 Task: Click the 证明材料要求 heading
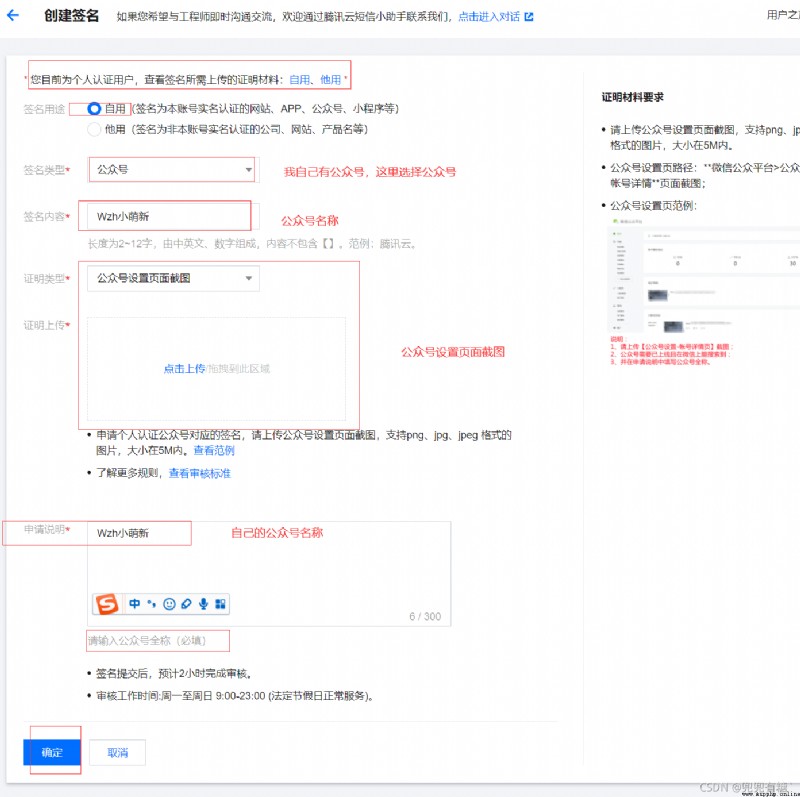tap(633, 97)
